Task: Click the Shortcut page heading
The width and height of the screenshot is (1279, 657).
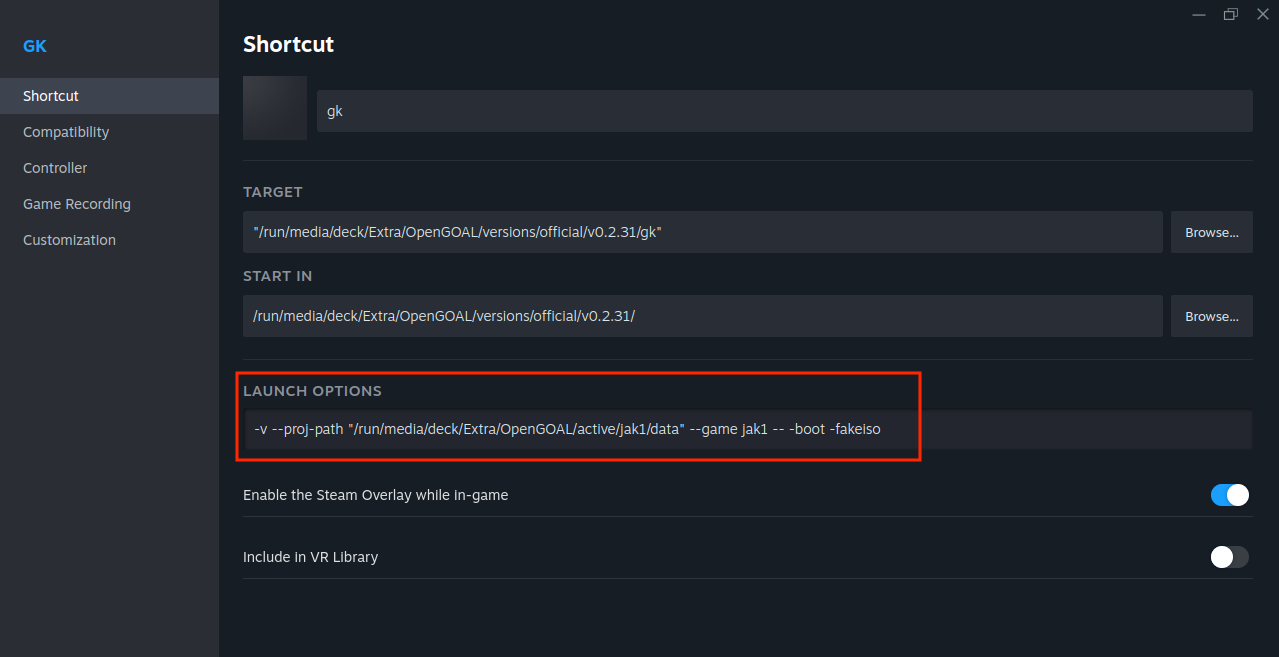Action: tap(288, 44)
